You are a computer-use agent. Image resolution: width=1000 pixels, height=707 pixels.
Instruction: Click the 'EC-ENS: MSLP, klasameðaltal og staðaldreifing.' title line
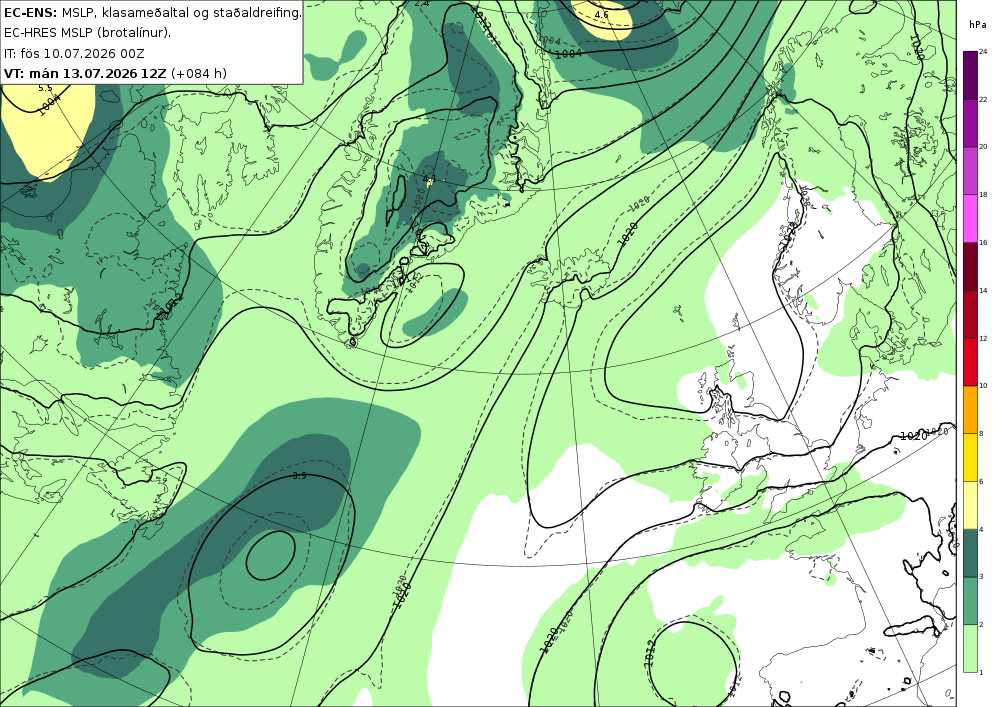[152, 12]
